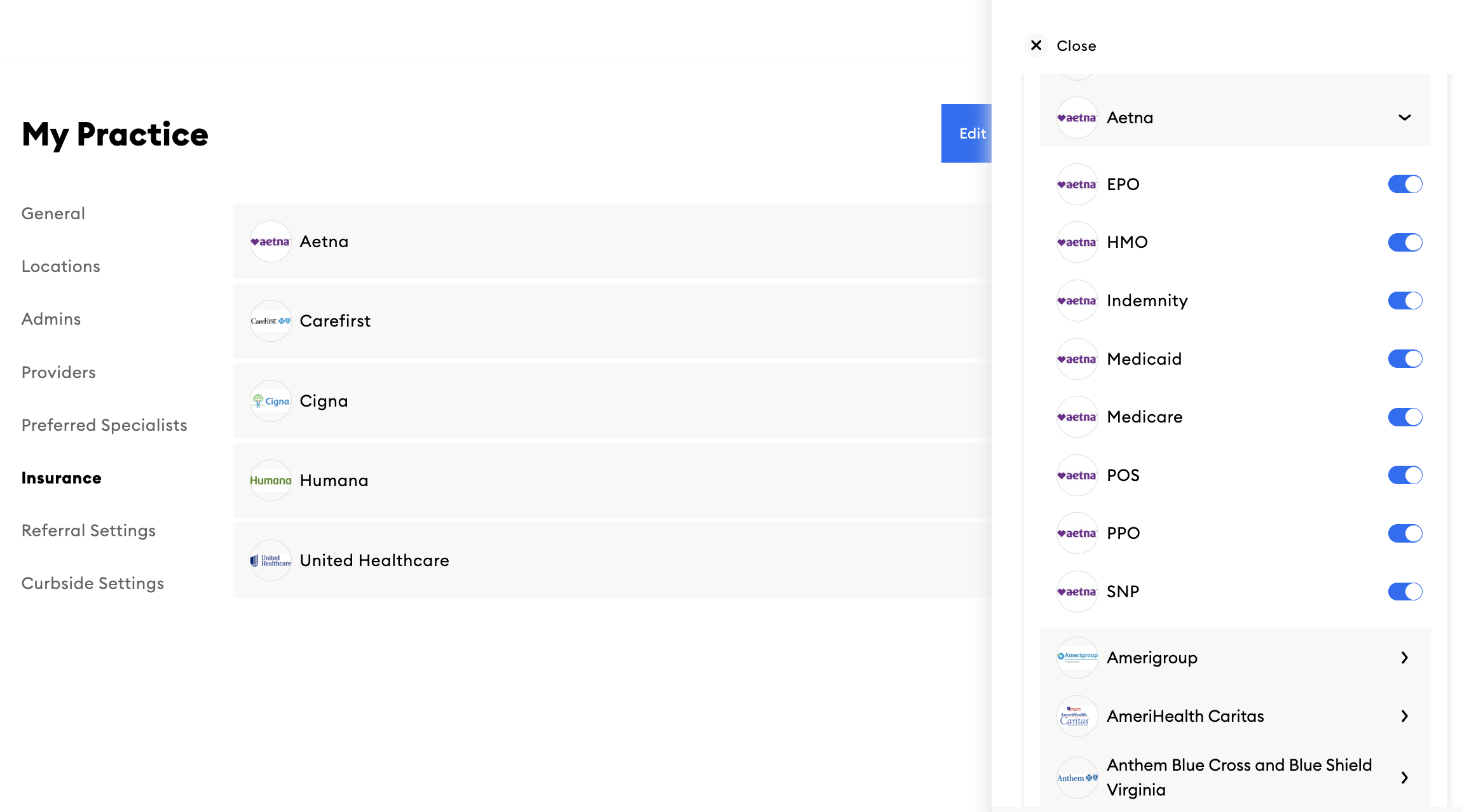Expand AmeriHealth Caritas chevron
Screen dimensions: 1462x812
(1404, 716)
